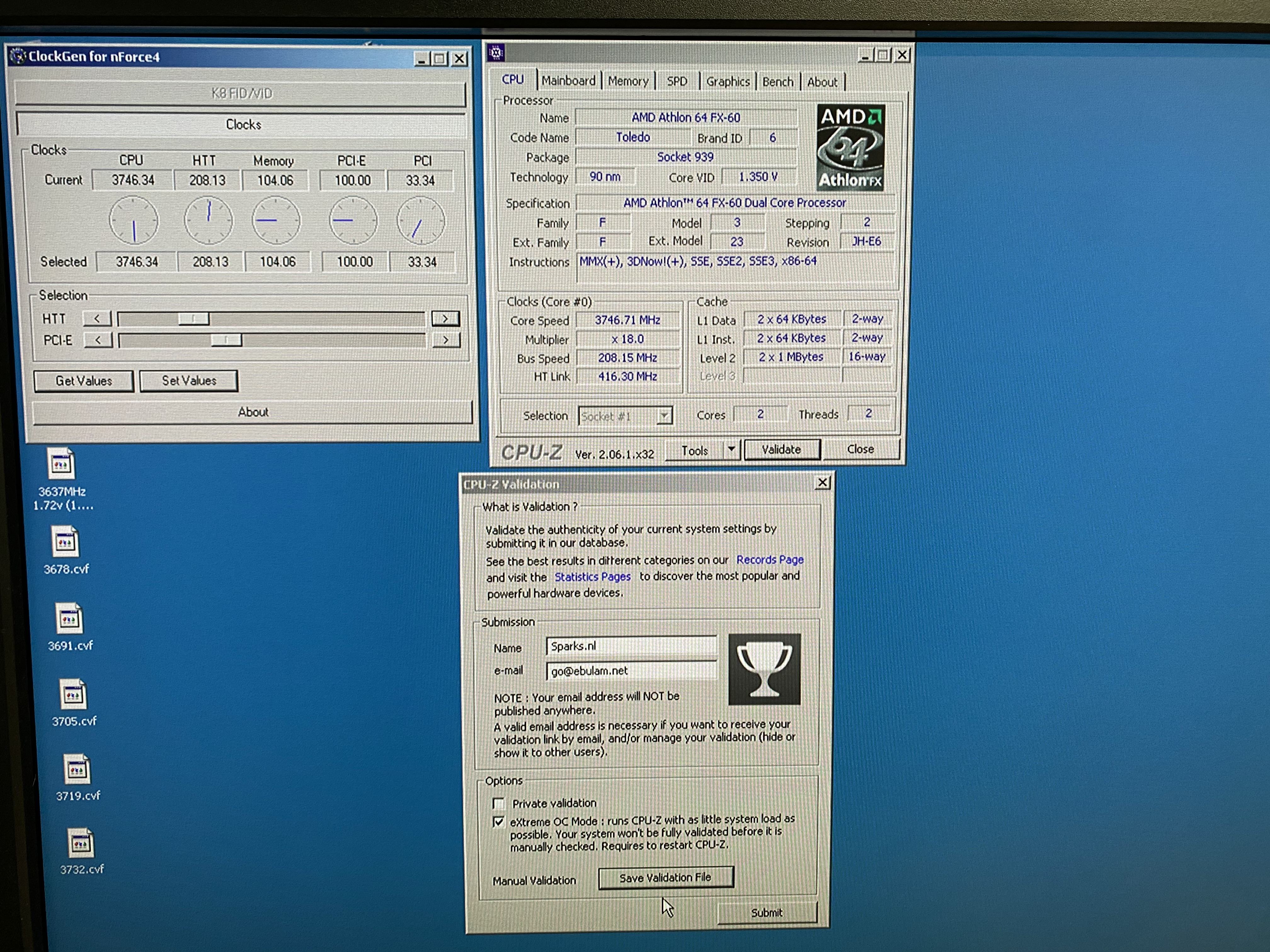Viewport: 1270px width, 952px height.
Task: Click Save Validation File button
Action: click(x=666, y=877)
